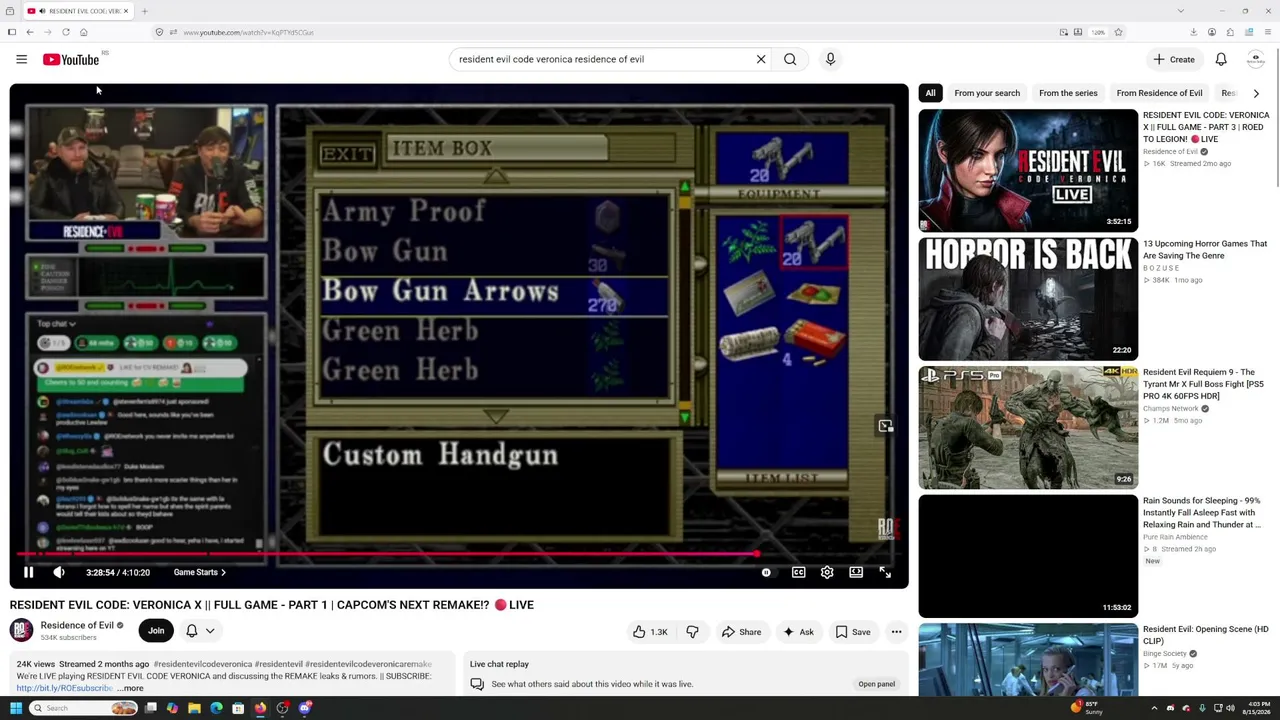Screen dimensions: 1280x720
Task: Expand the description with ...more
Action: pos(130,688)
